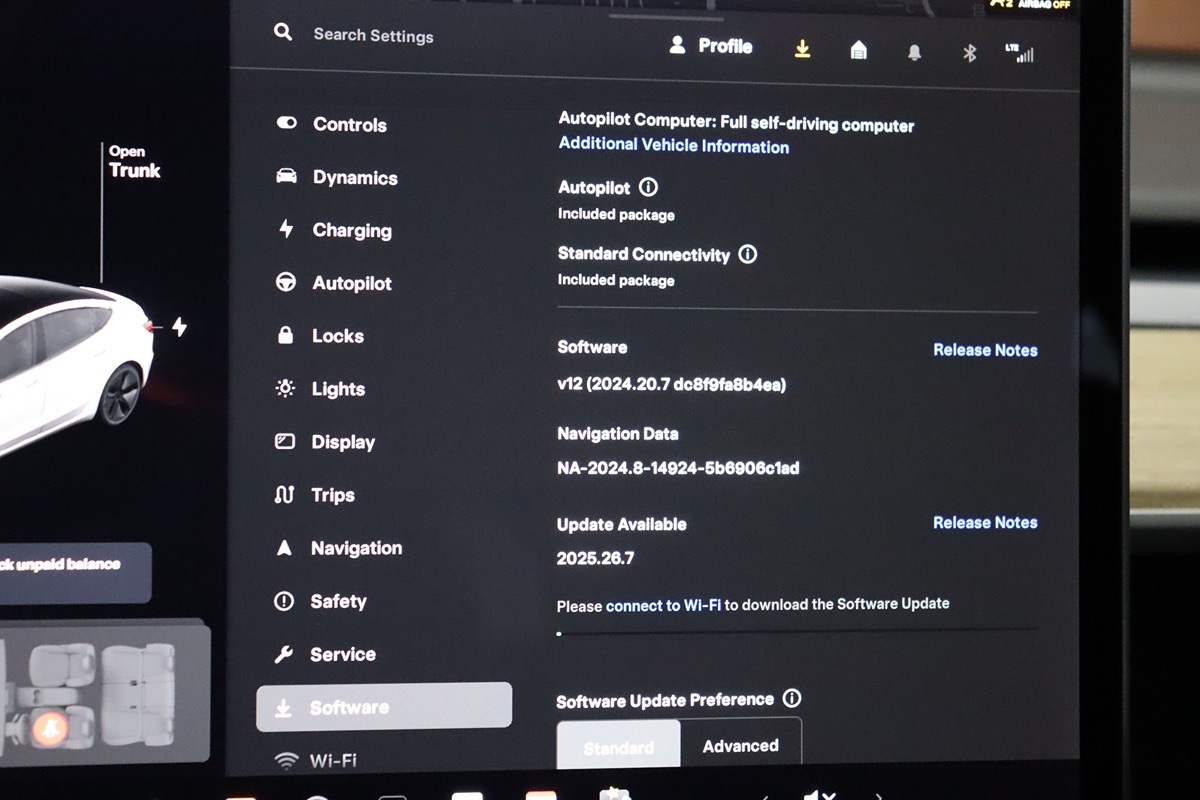Open the Navigation settings tab
The height and width of the screenshot is (800, 1200).
338,548
